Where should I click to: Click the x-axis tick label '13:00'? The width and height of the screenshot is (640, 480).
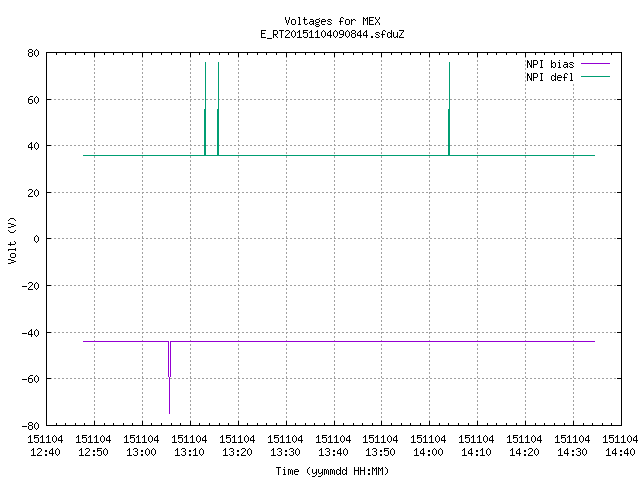(x=141, y=452)
